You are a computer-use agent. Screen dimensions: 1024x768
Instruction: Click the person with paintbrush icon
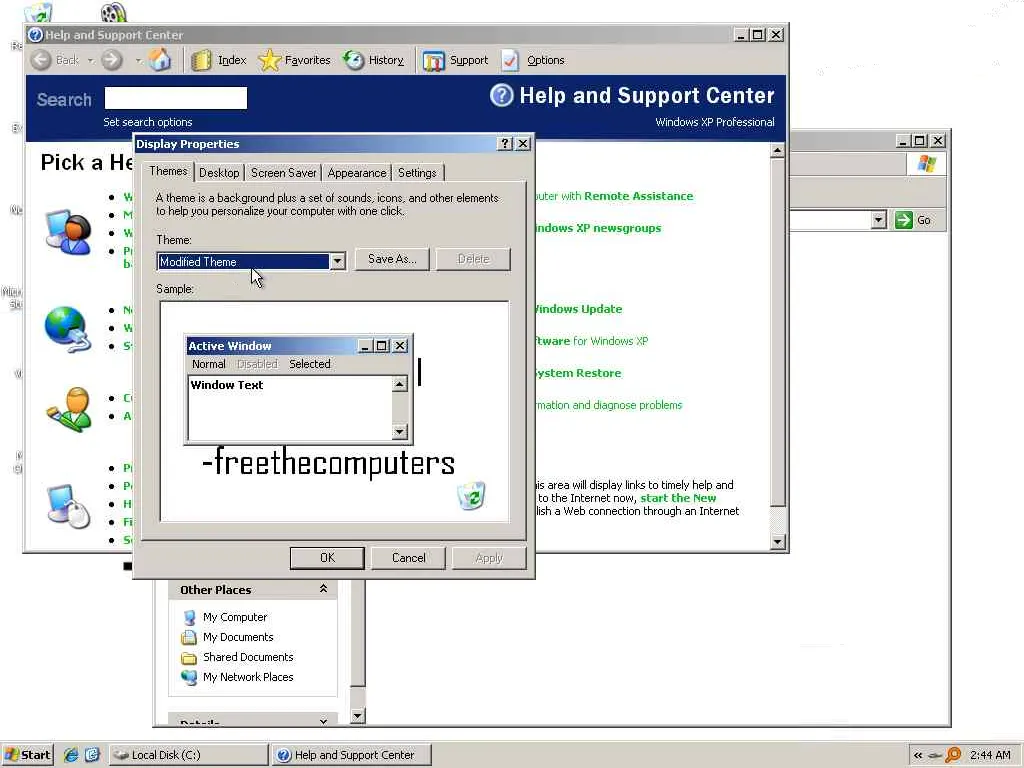pos(69,409)
